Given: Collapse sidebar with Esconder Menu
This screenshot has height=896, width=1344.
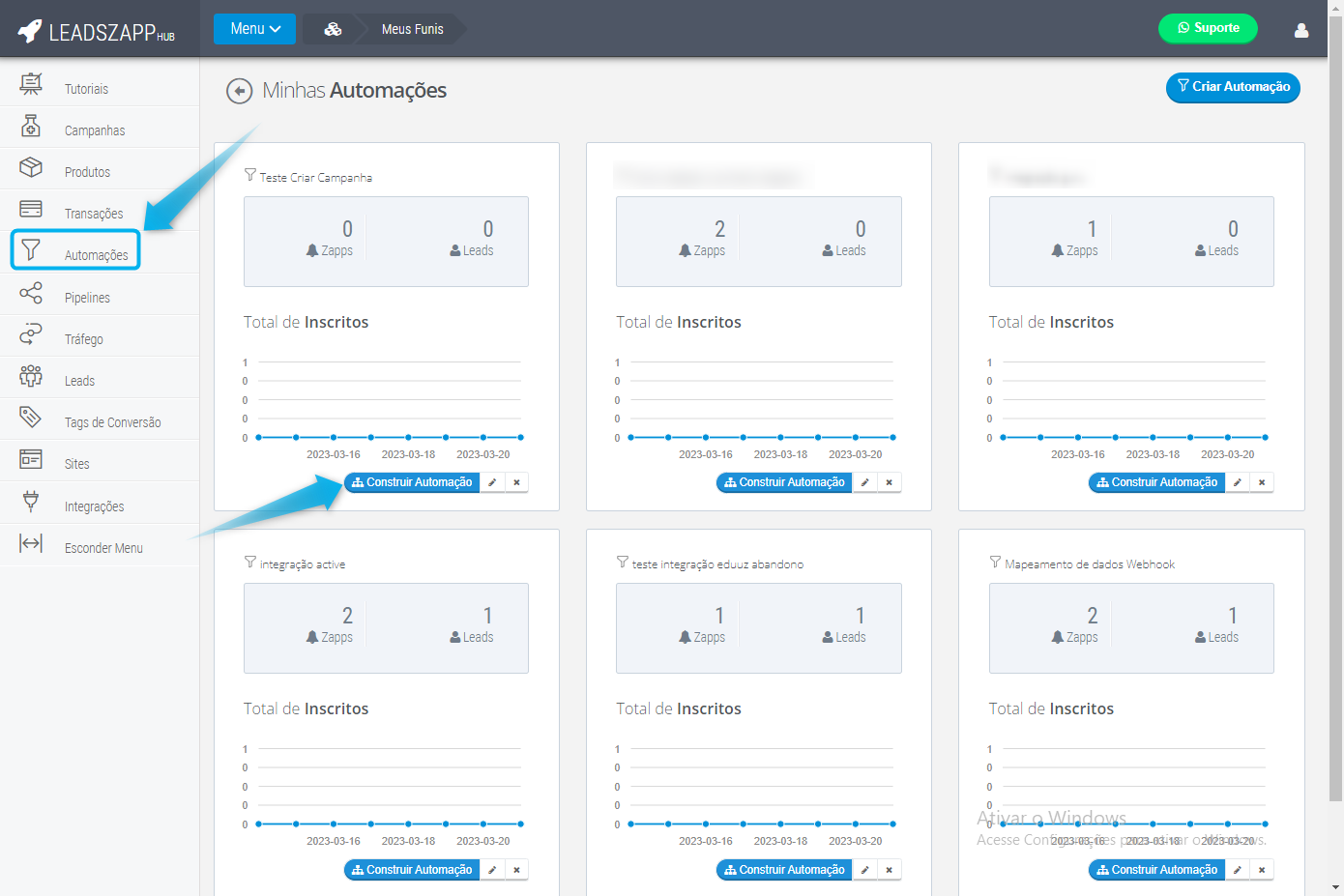Looking at the screenshot, I should click(103, 548).
